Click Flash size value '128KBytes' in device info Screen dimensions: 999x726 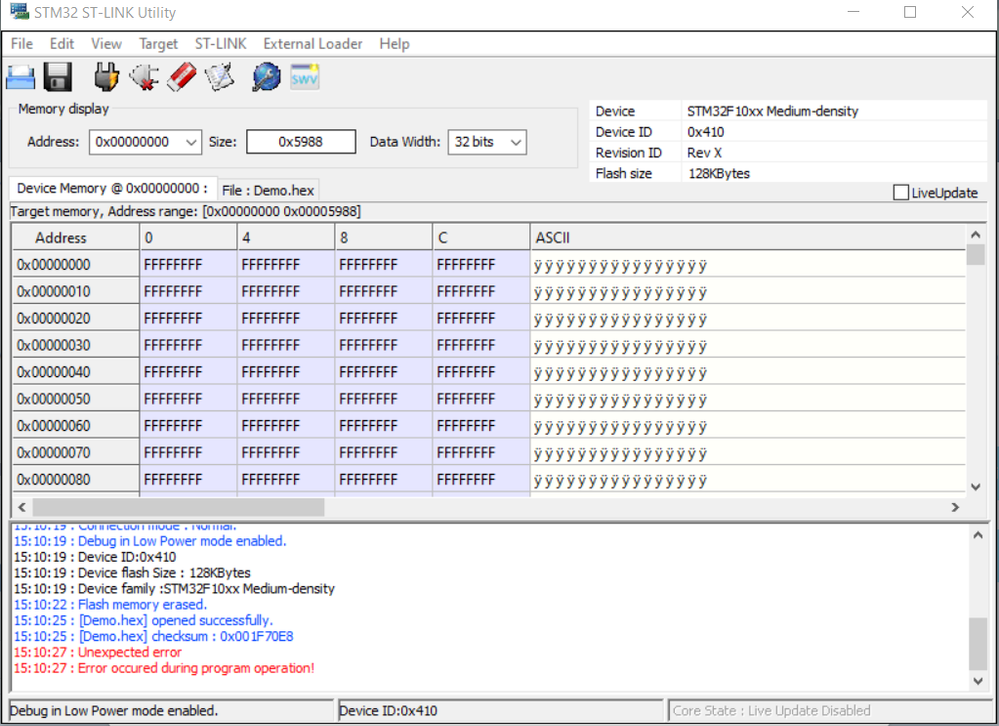coord(719,173)
